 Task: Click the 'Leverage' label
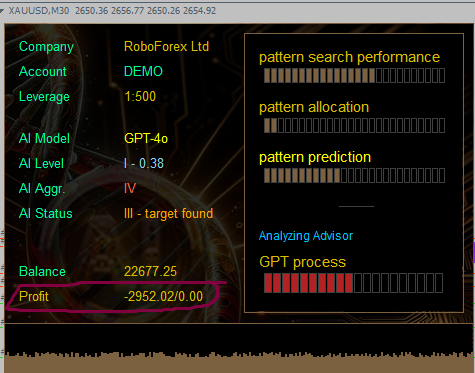[44, 97]
